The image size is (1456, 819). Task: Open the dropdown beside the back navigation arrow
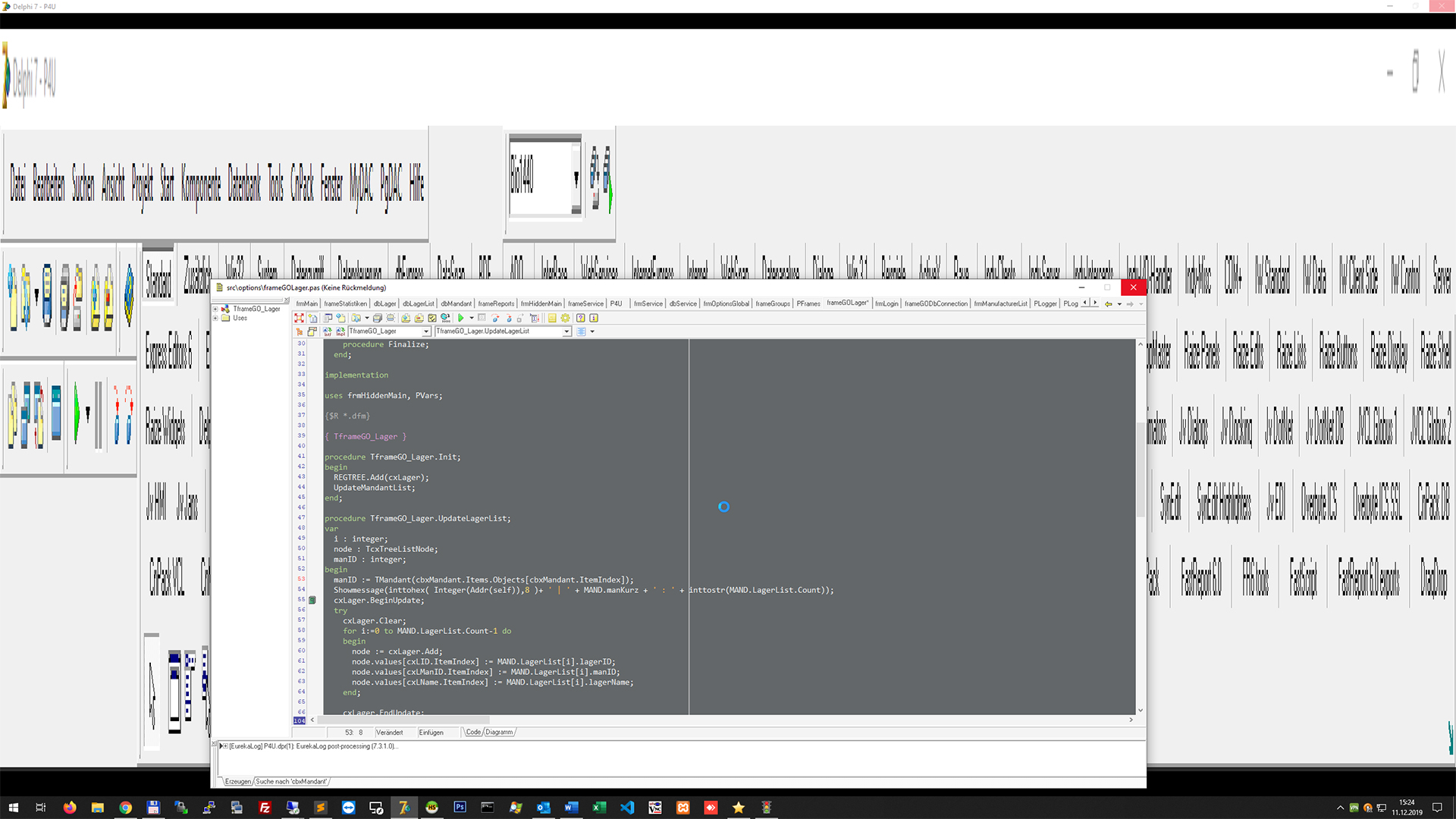[x=1119, y=304]
